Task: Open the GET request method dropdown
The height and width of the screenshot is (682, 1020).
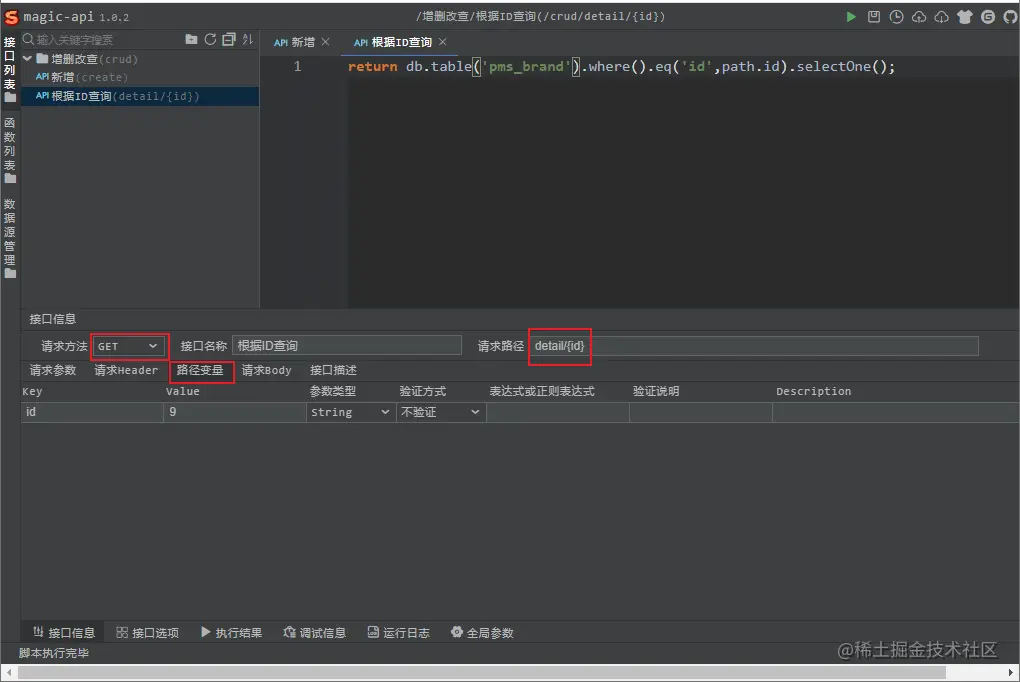Action: click(x=128, y=346)
